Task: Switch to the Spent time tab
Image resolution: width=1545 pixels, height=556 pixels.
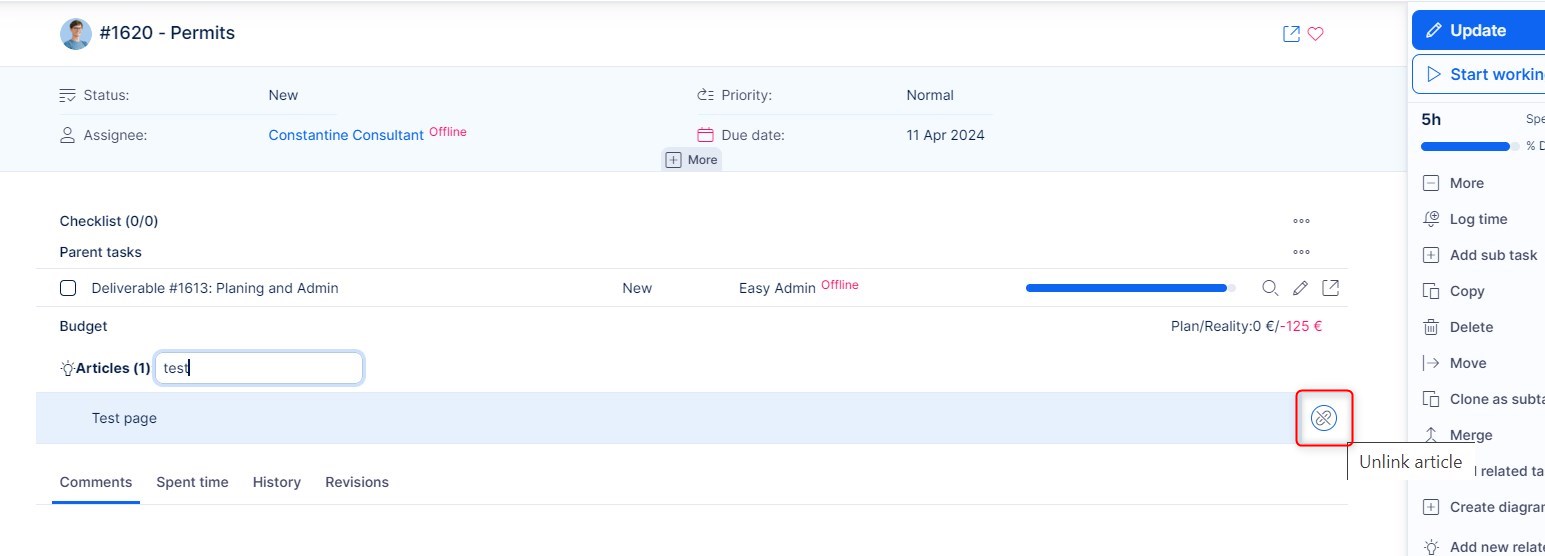Action: [x=192, y=482]
